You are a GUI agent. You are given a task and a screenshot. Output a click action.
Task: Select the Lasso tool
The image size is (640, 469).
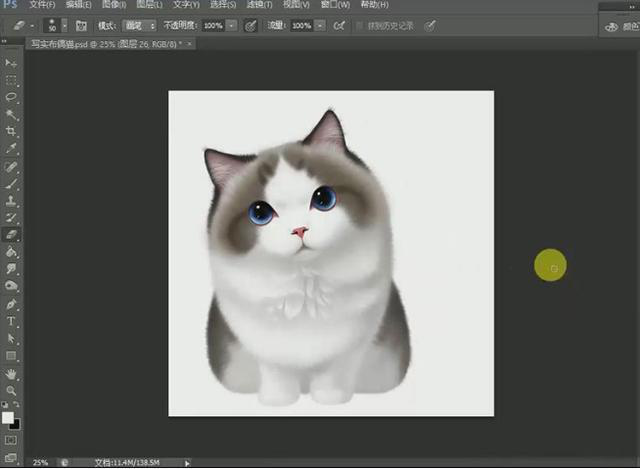coord(12,97)
